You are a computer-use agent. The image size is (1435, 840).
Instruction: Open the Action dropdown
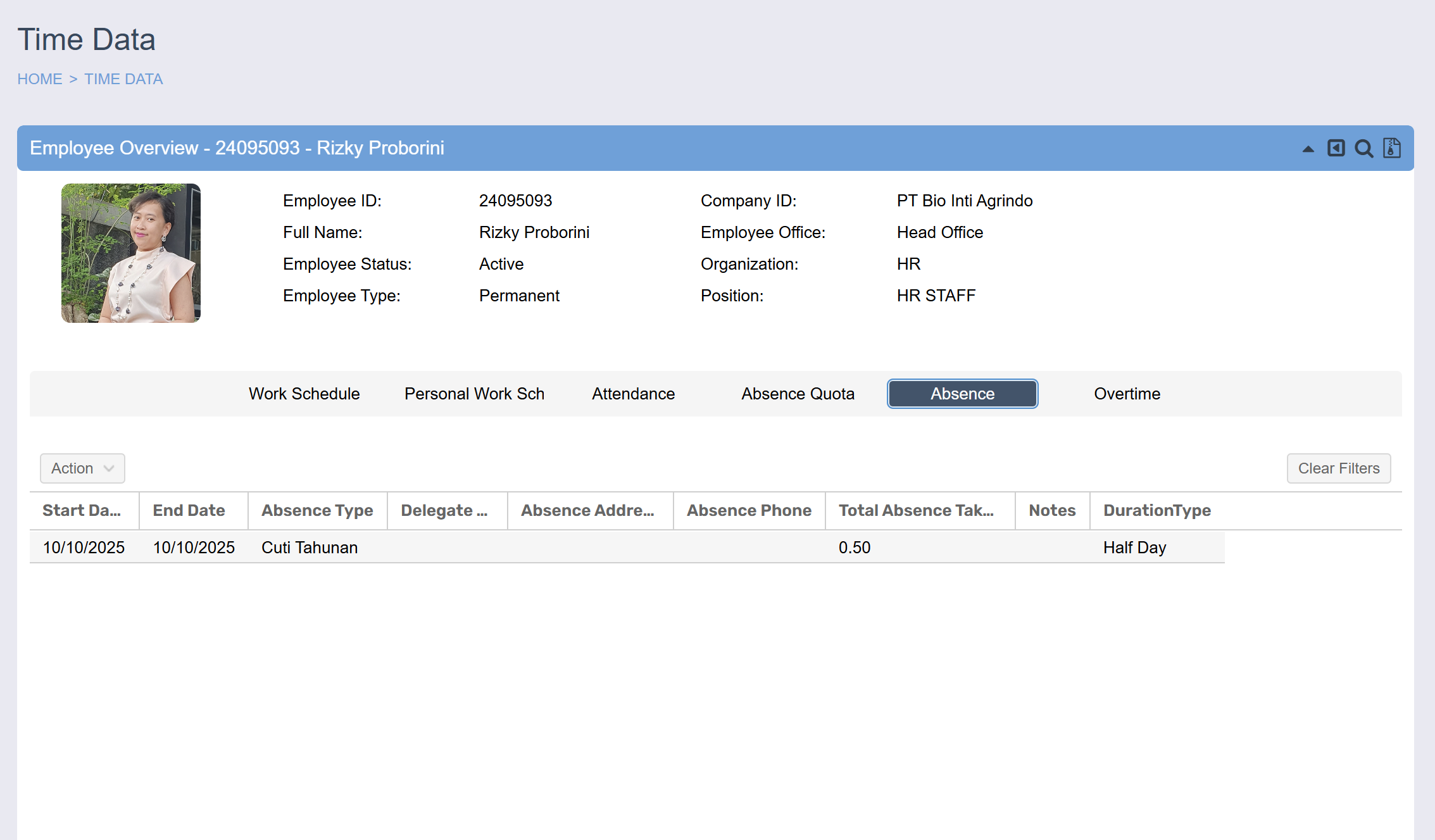82,468
